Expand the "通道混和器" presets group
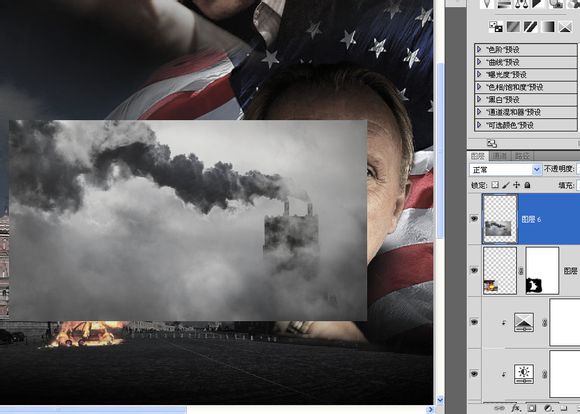The image size is (580, 414). (479, 112)
